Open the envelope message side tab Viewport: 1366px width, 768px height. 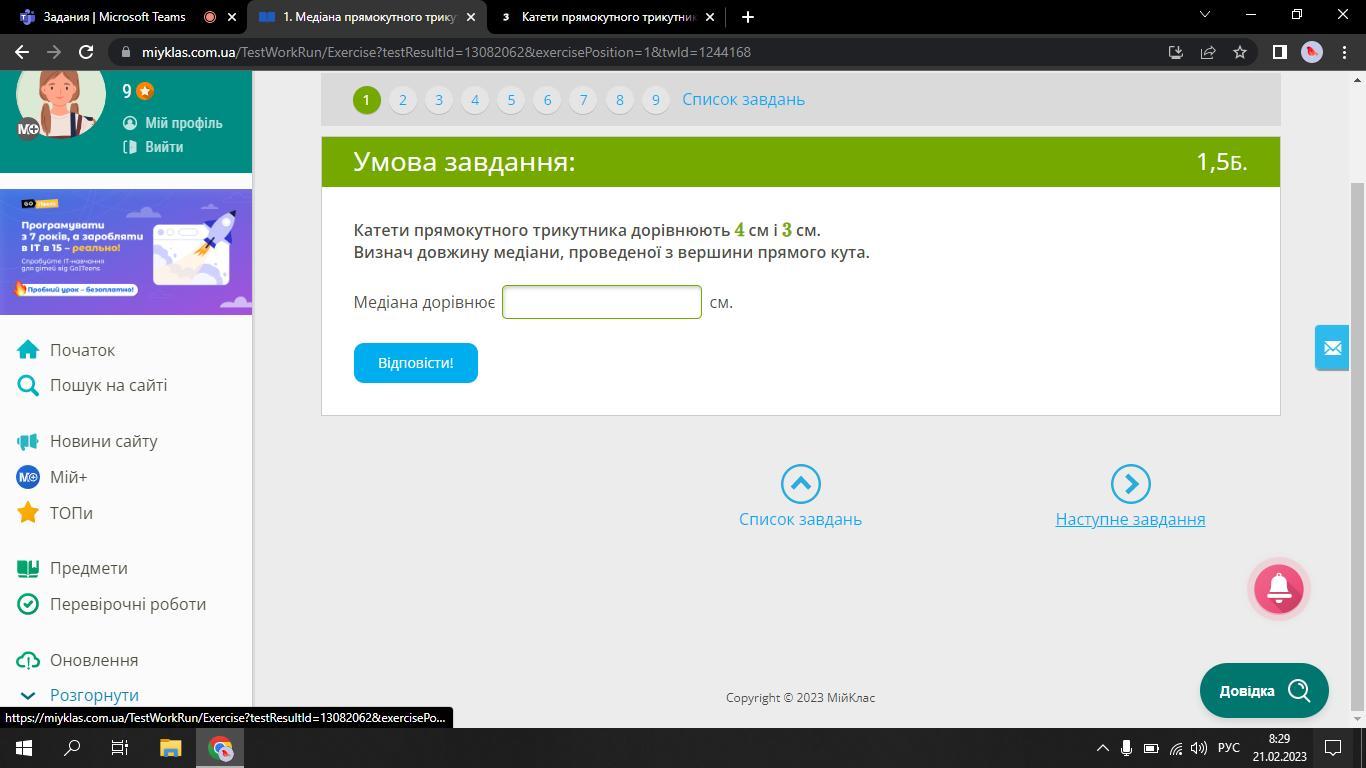click(1332, 348)
